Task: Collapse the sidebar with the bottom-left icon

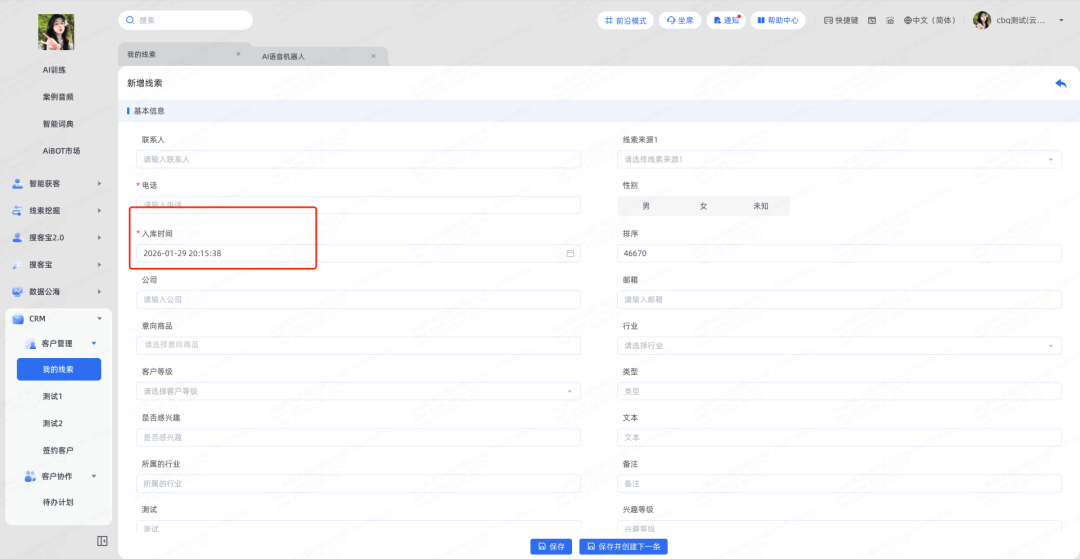Action: click(102, 541)
